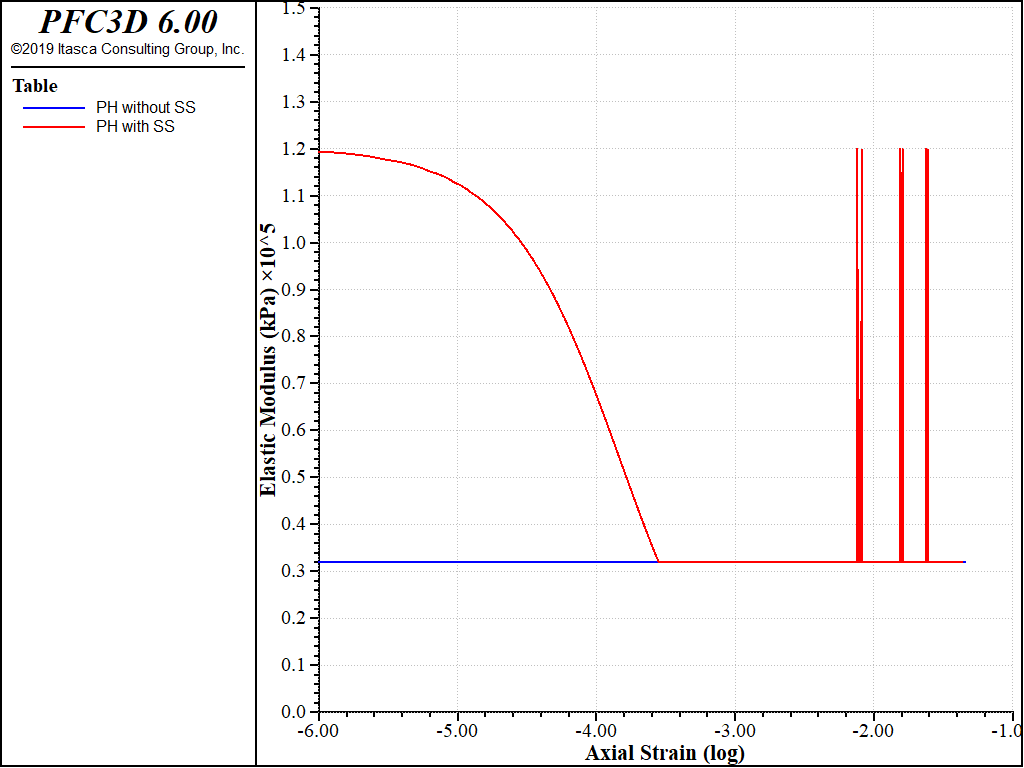This screenshot has width=1024, height=768.
Task: Click the 0.6 y-axis tick label
Action: pyautogui.click(x=293, y=430)
